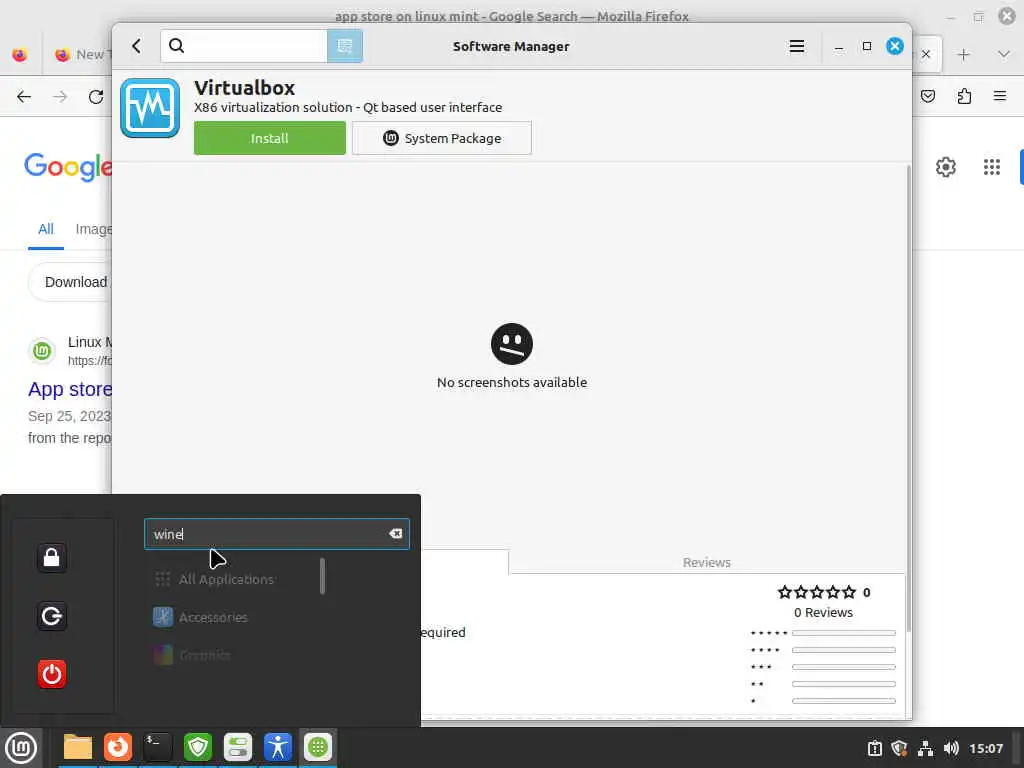
Task: Open the volume tray icon
Action: tap(951, 748)
